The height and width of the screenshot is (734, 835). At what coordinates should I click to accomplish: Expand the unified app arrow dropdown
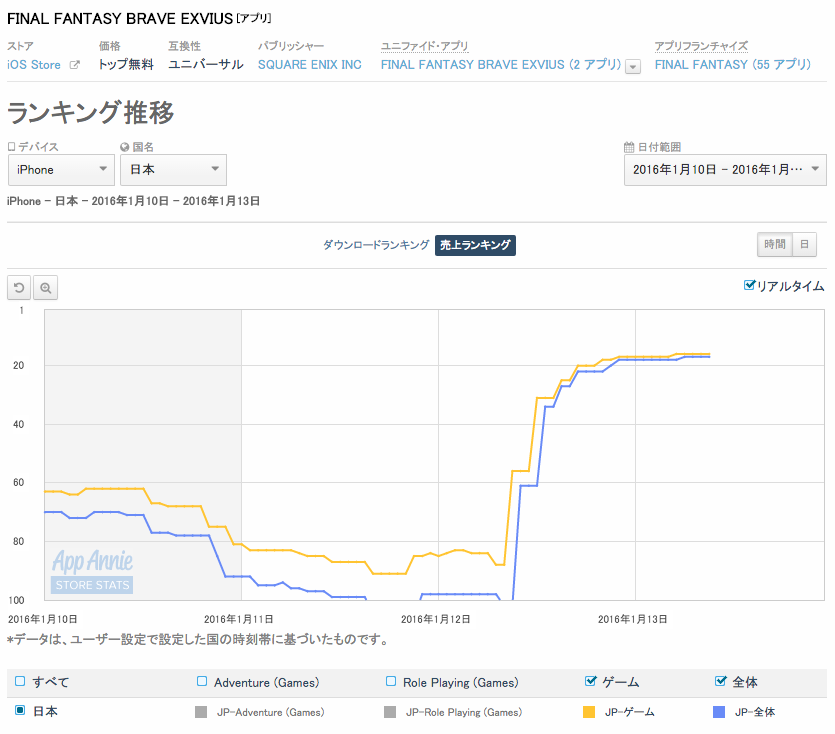tap(633, 66)
